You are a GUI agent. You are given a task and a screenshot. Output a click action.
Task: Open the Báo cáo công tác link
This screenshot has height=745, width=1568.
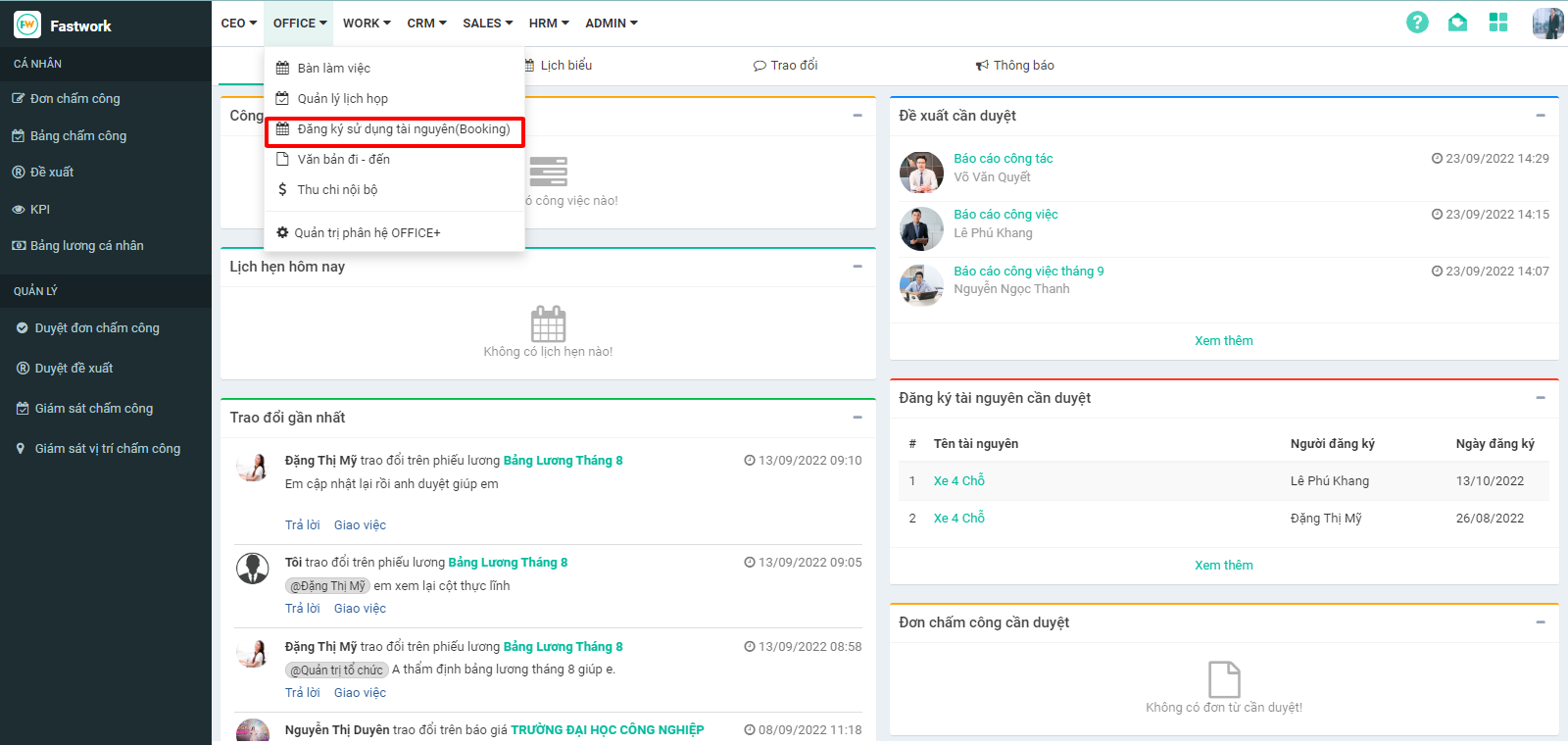click(1003, 158)
